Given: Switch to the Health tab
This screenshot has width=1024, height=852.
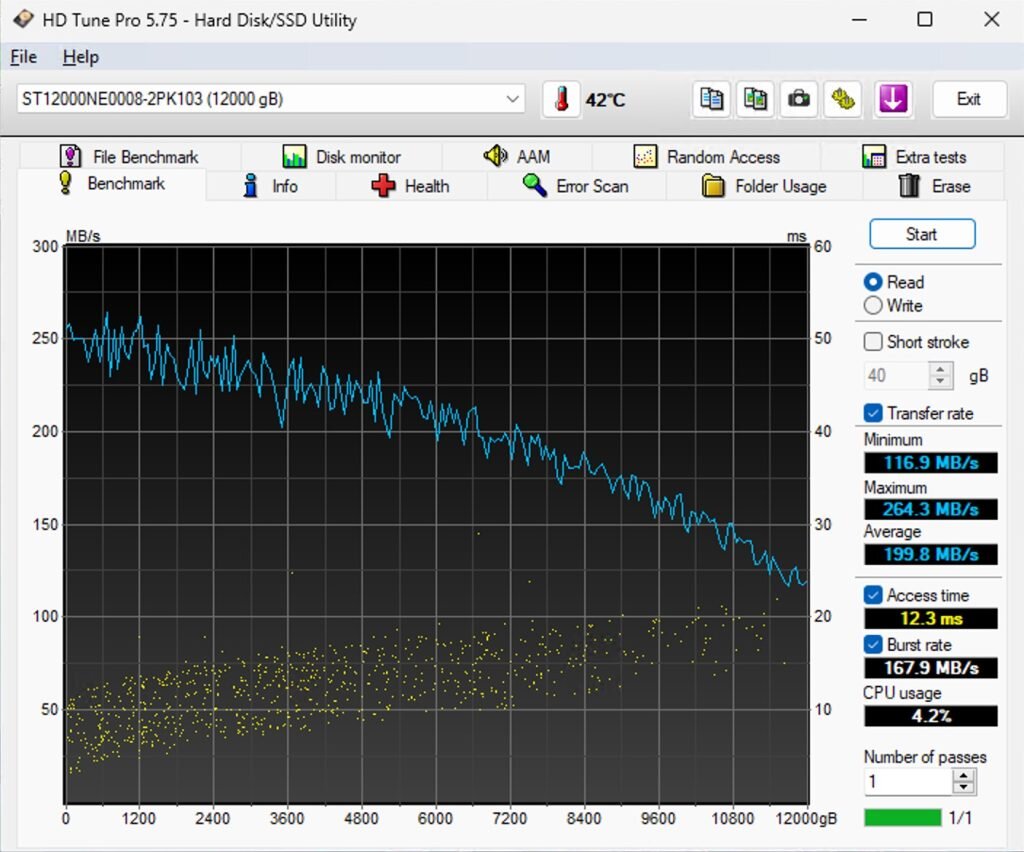Looking at the screenshot, I should pos(410,186).
